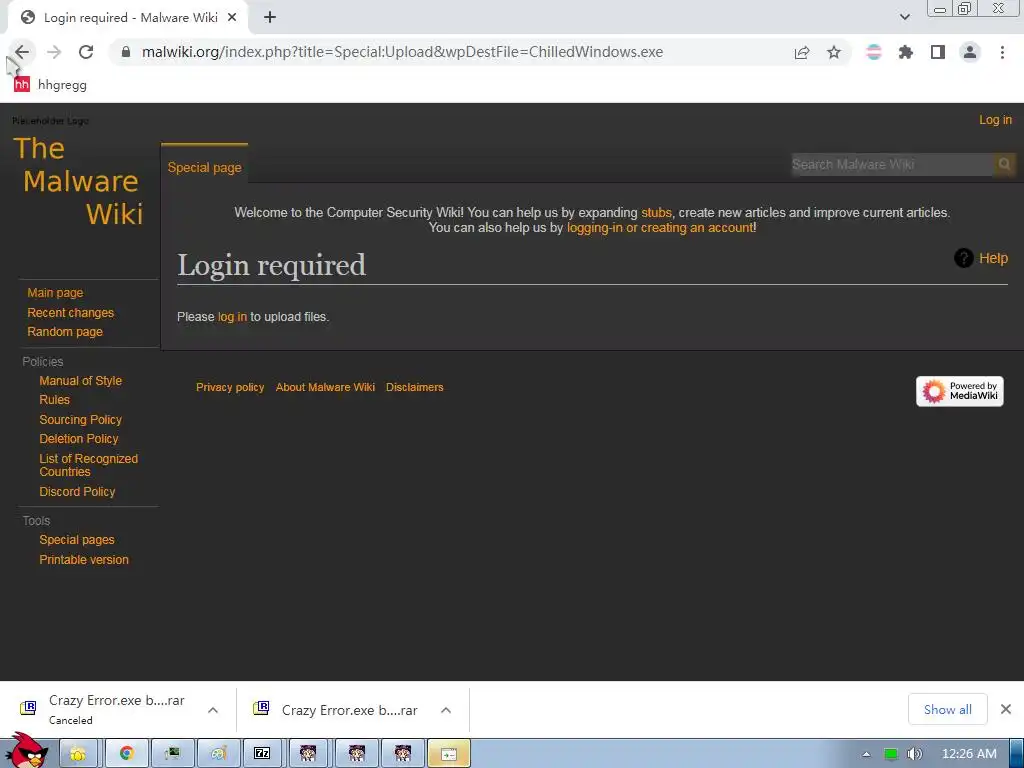Click the browser forward arrow
This screenshot has width=1024, height=768.
[54, 52]
